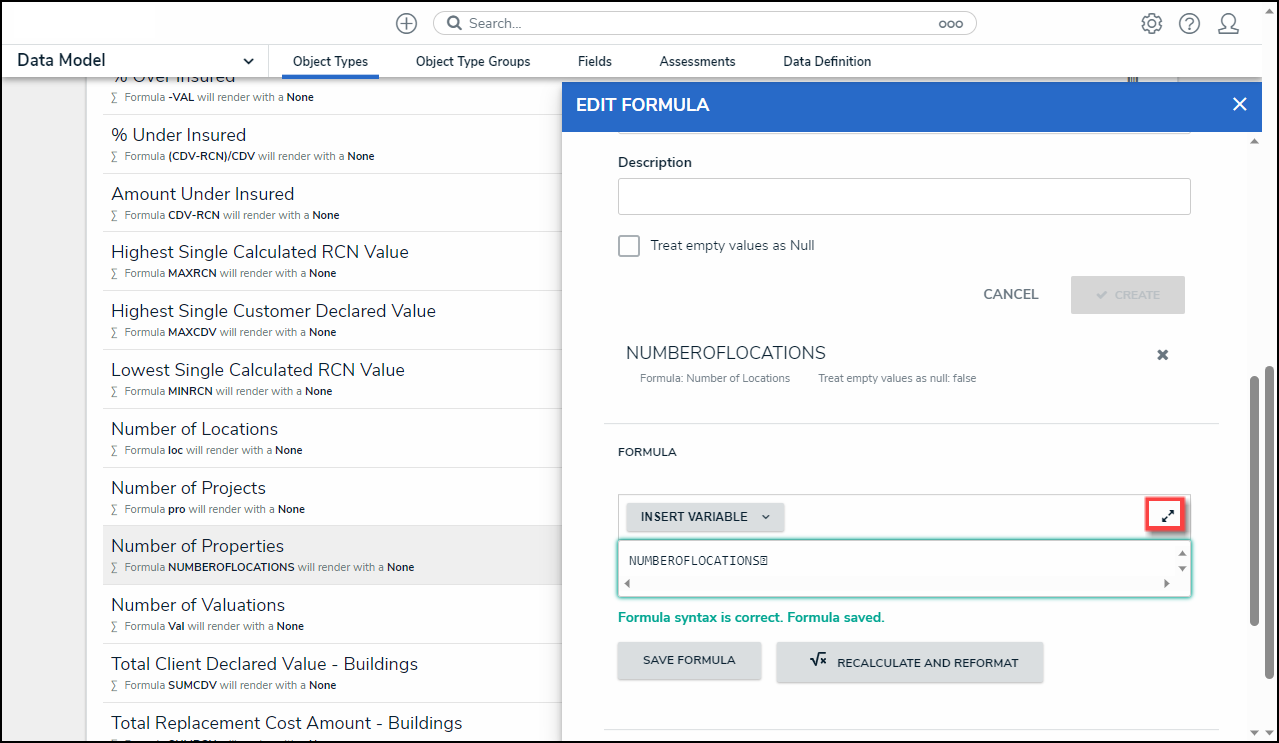This screenshot has width=1279, height=743.
Task: Expand the formula editor to full screen
Action: coord(1167,515)
